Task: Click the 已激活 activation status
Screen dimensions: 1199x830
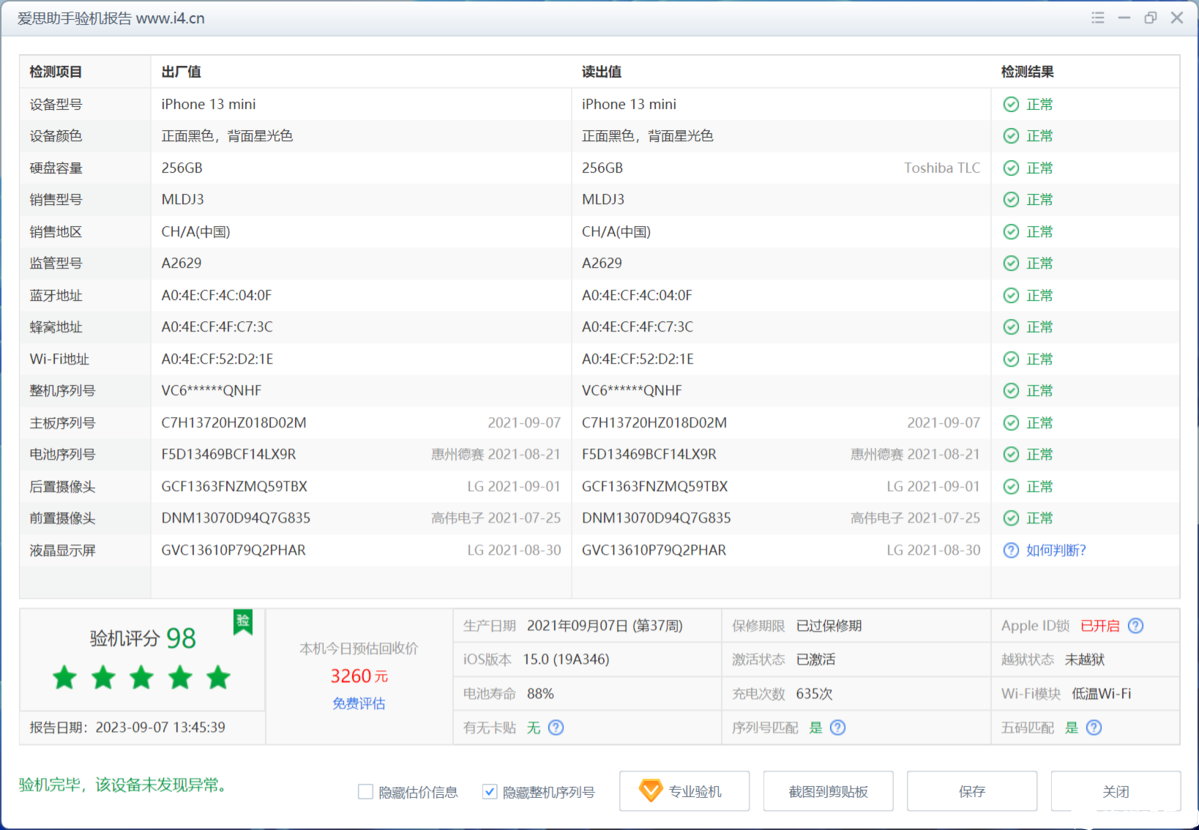Action: click(816, 659)
